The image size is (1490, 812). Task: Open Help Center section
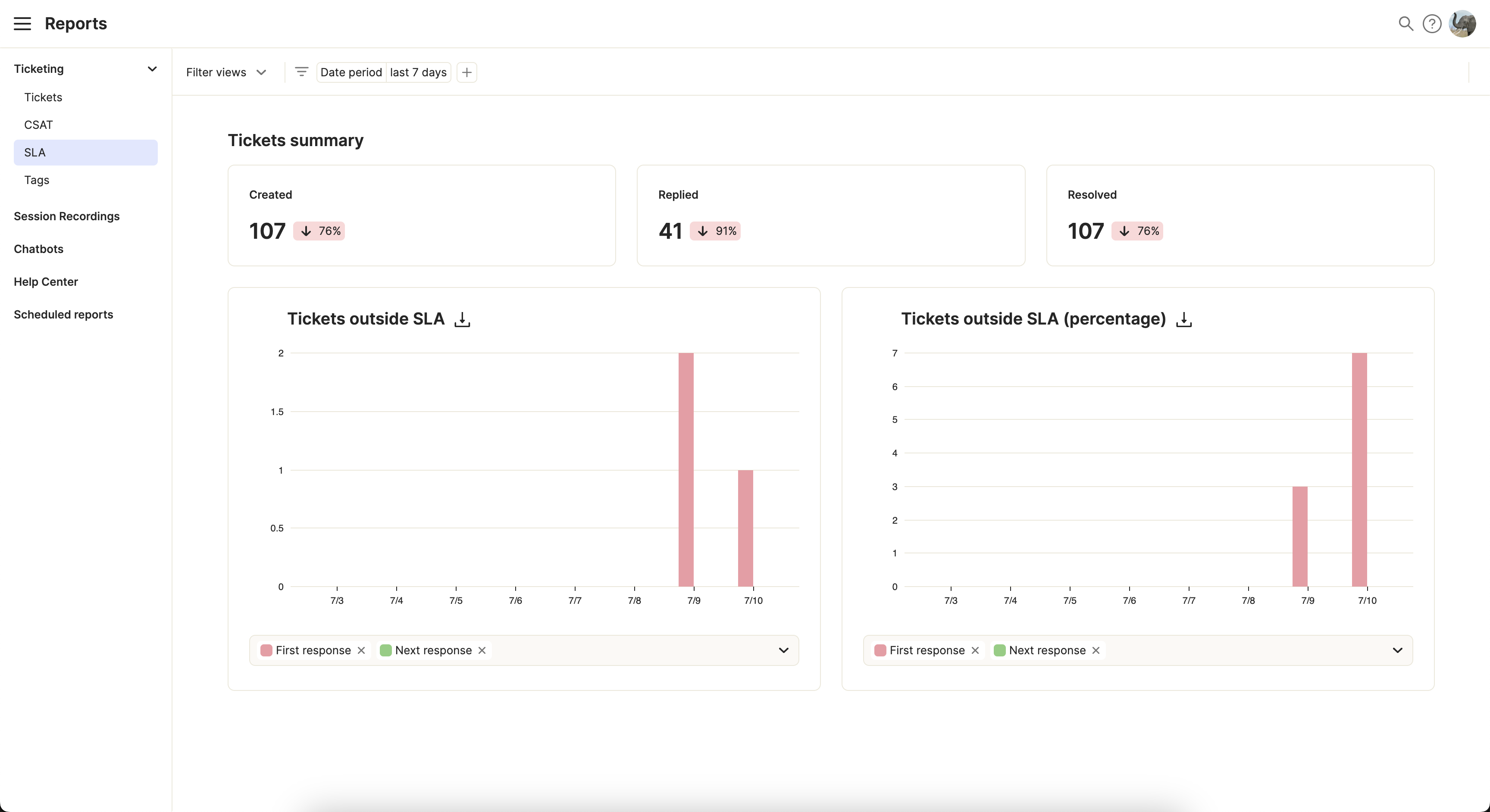[46, 281]
